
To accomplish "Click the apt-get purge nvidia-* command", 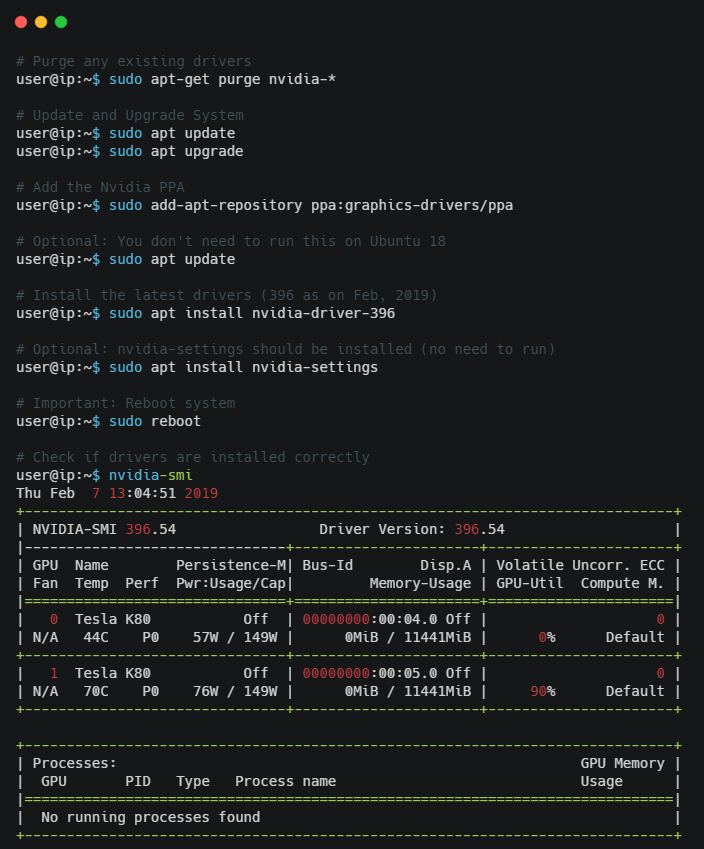I will [243, 79].
